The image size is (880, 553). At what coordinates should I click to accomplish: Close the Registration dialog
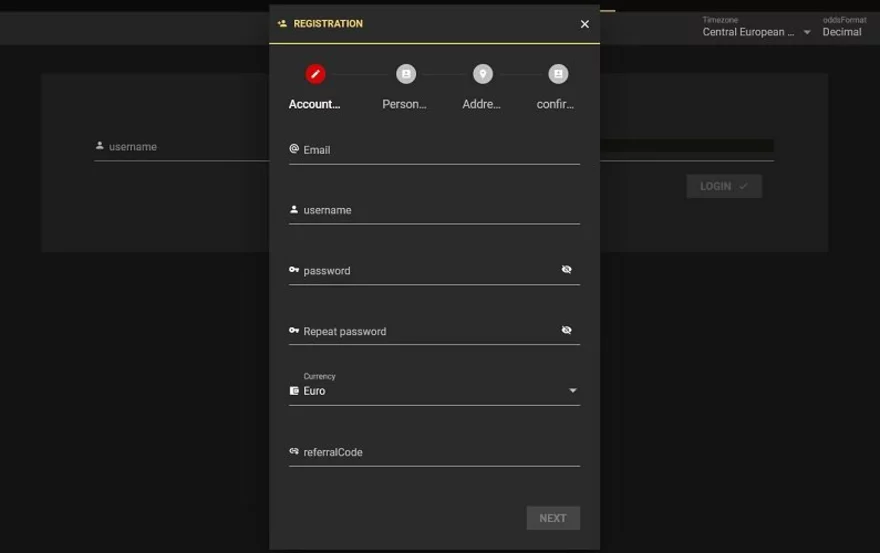pos(585,24)
